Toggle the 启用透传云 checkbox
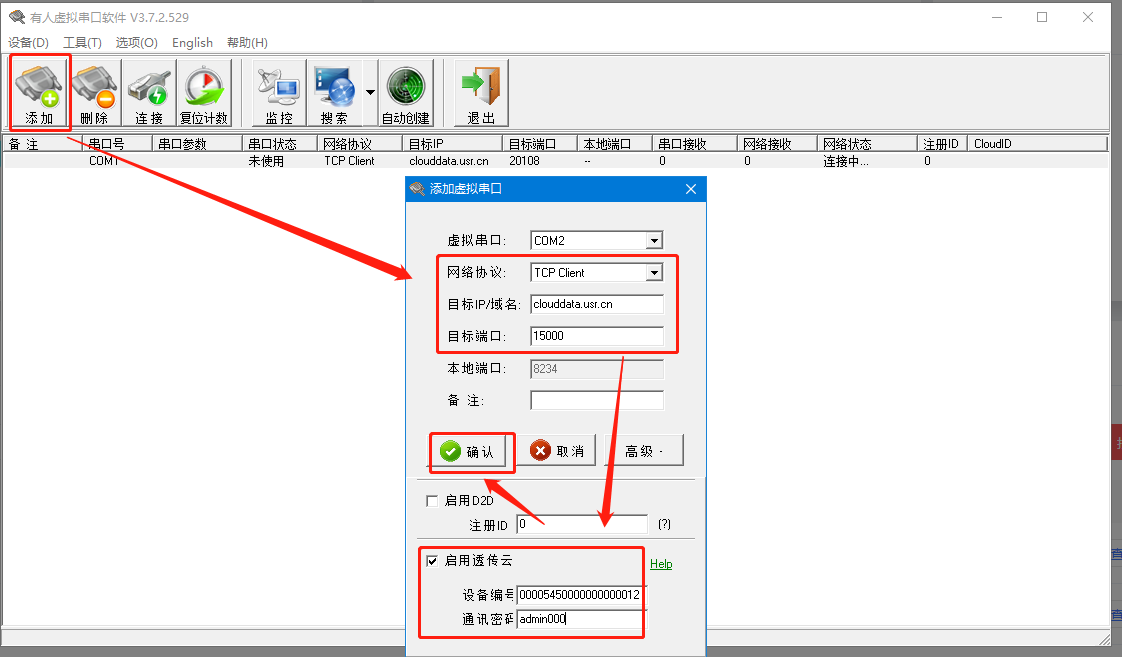The width and height of the screenshot is (1122, 657). click(x=432, y=561)
